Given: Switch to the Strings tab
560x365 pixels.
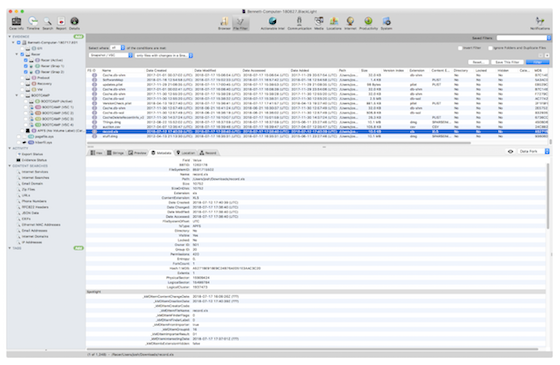Looking at the screenshot, I should [x=115, y=153].
